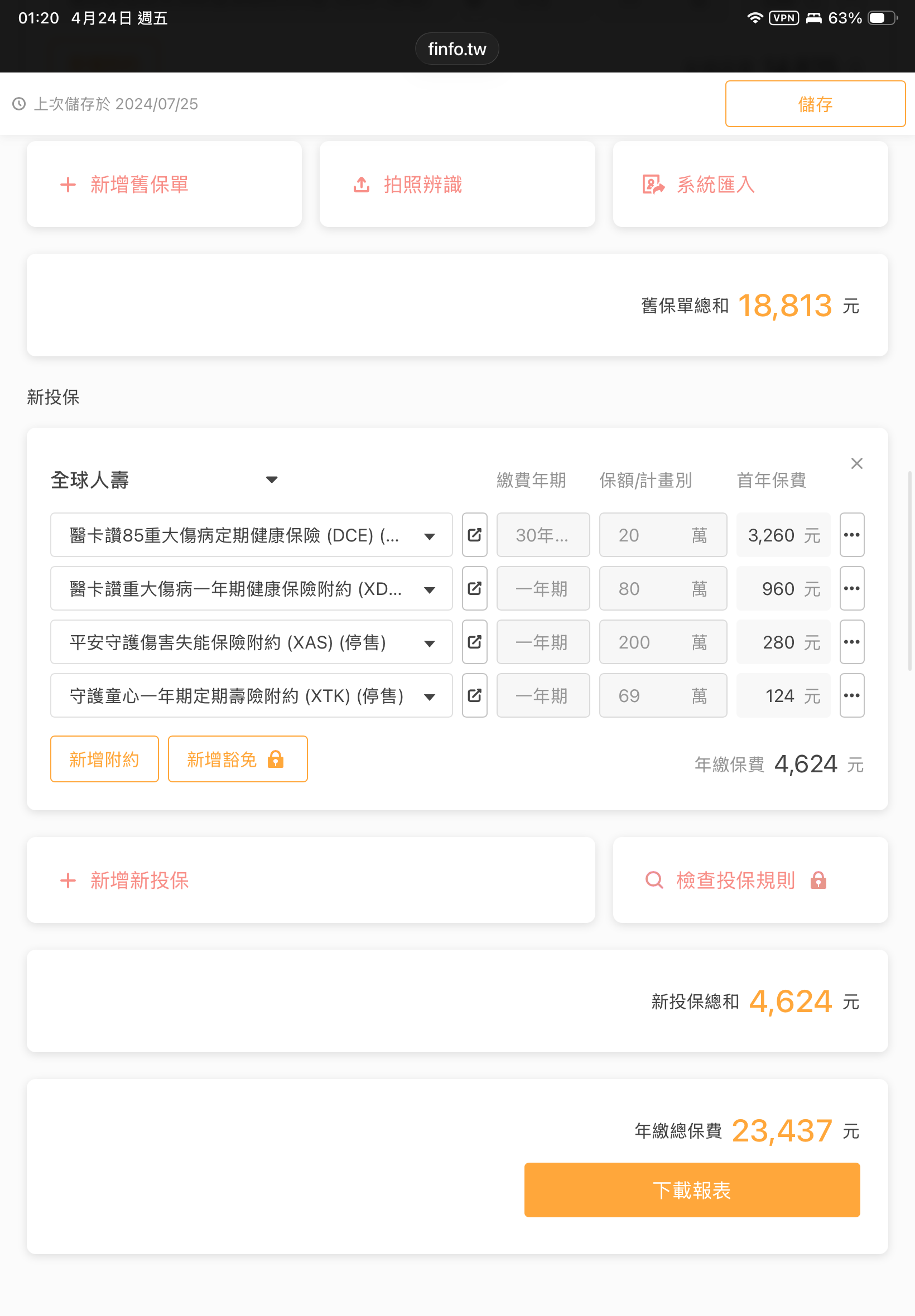Screen dimensions: 915x1316
Task: Expand the 醫卡讚85重大傷病 product dropdown
Action: tap(429, 536)
